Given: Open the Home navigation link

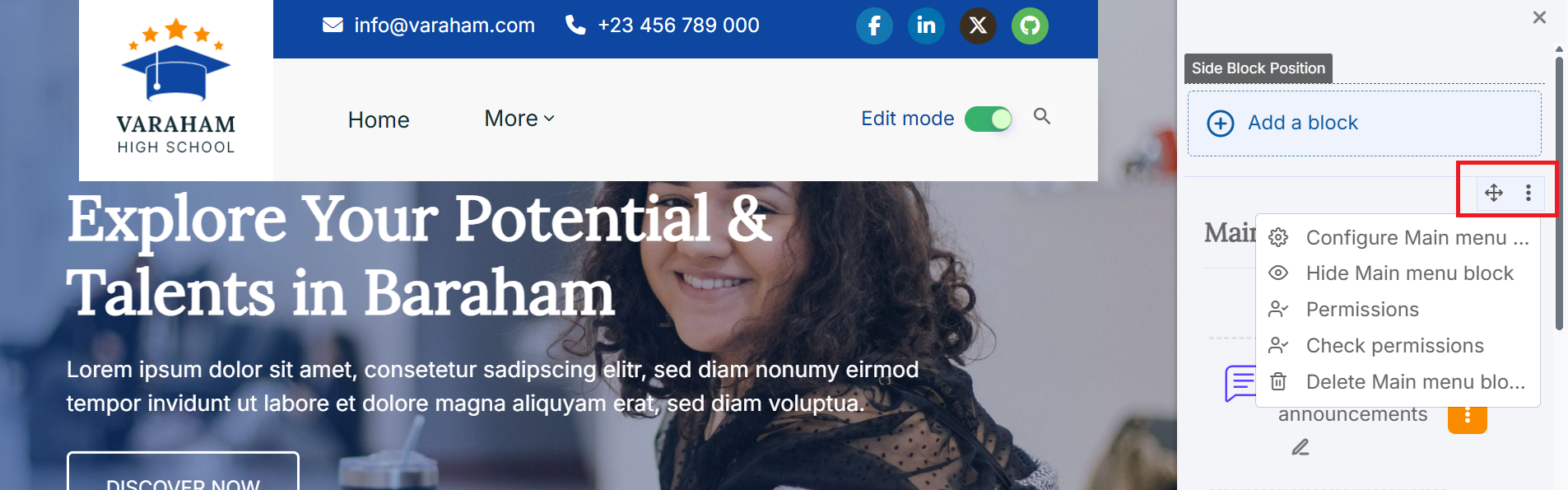Looking at the screenshot, I should 379,120.
